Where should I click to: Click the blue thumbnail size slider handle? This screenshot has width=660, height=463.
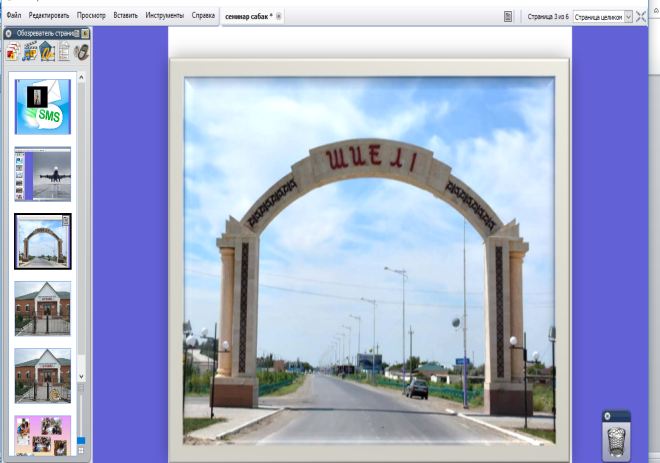pos(81,440)
